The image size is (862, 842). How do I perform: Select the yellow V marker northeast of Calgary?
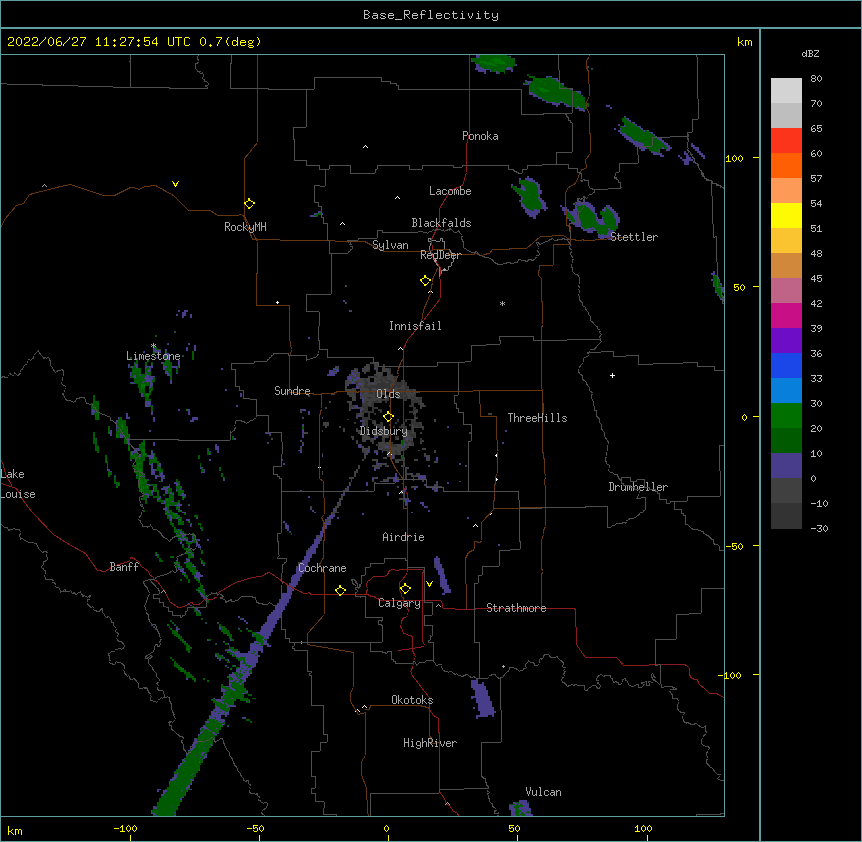(x=429, y=584)
